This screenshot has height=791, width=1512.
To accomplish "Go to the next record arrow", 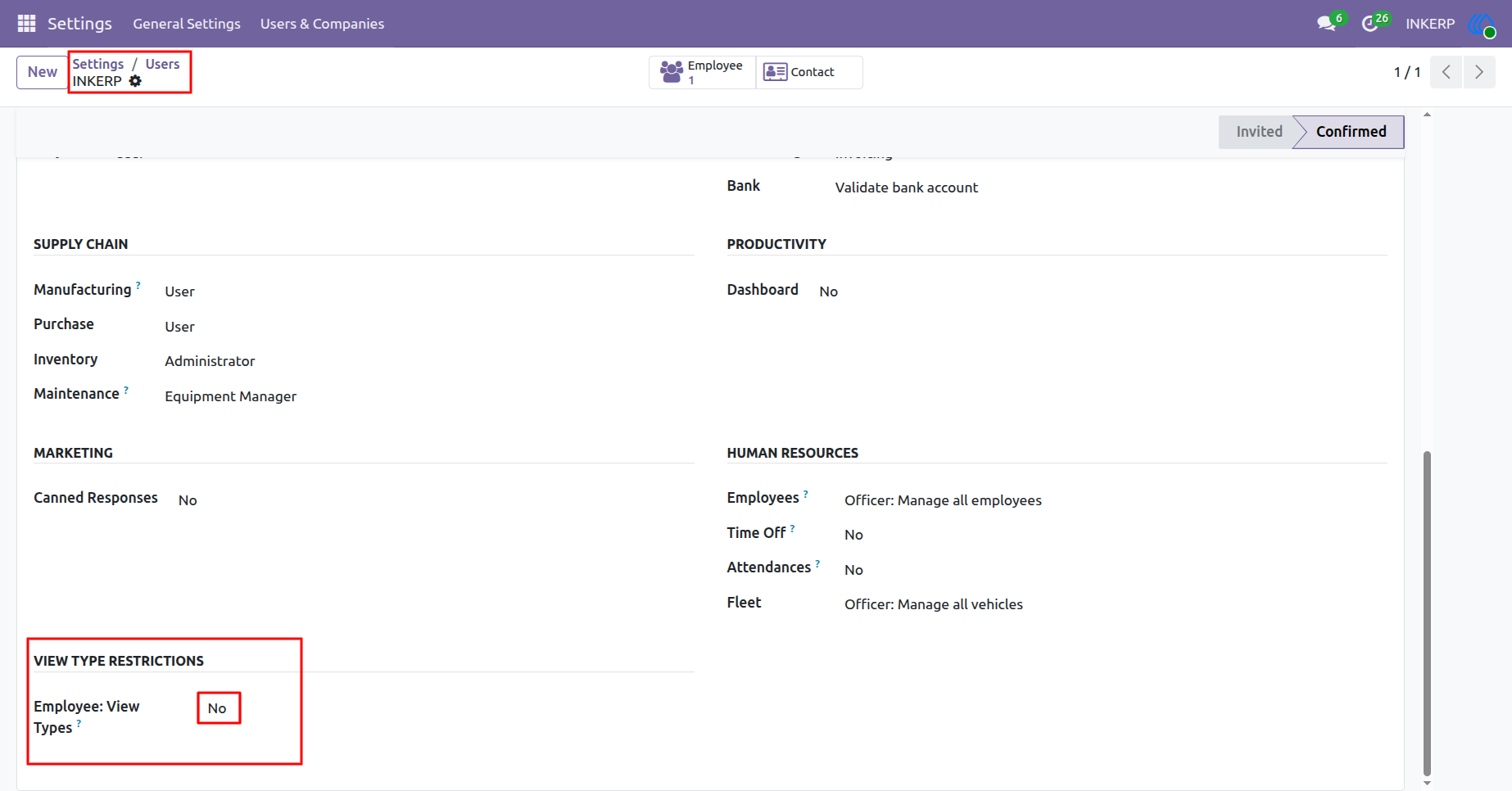I will (x=1479, y=72).
